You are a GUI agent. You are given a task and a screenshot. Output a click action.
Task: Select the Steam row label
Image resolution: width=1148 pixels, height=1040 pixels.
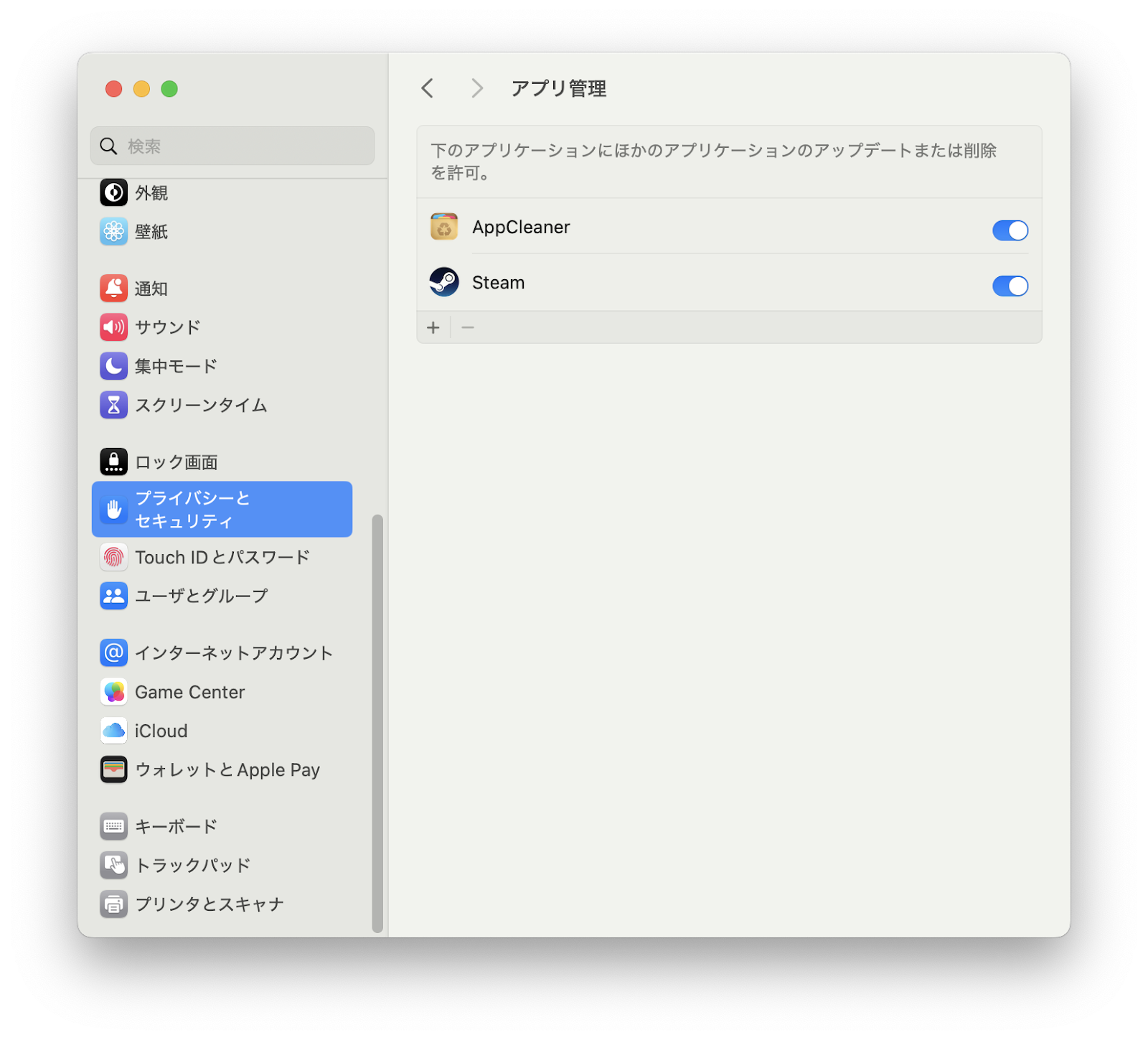click(x=498, y=283)
